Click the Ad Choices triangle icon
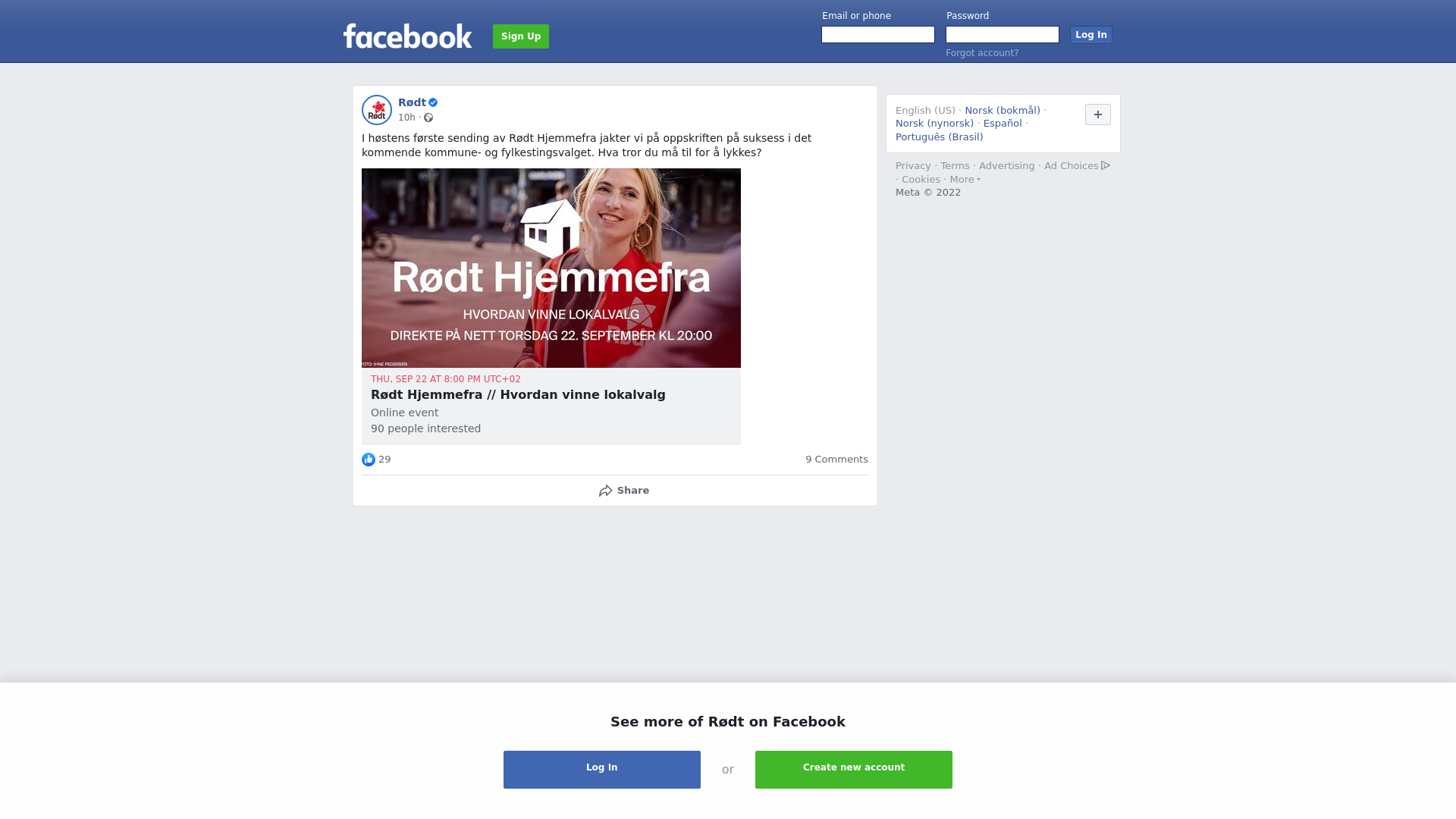Screen dimensions: 1456x819 coord(1106,165)
